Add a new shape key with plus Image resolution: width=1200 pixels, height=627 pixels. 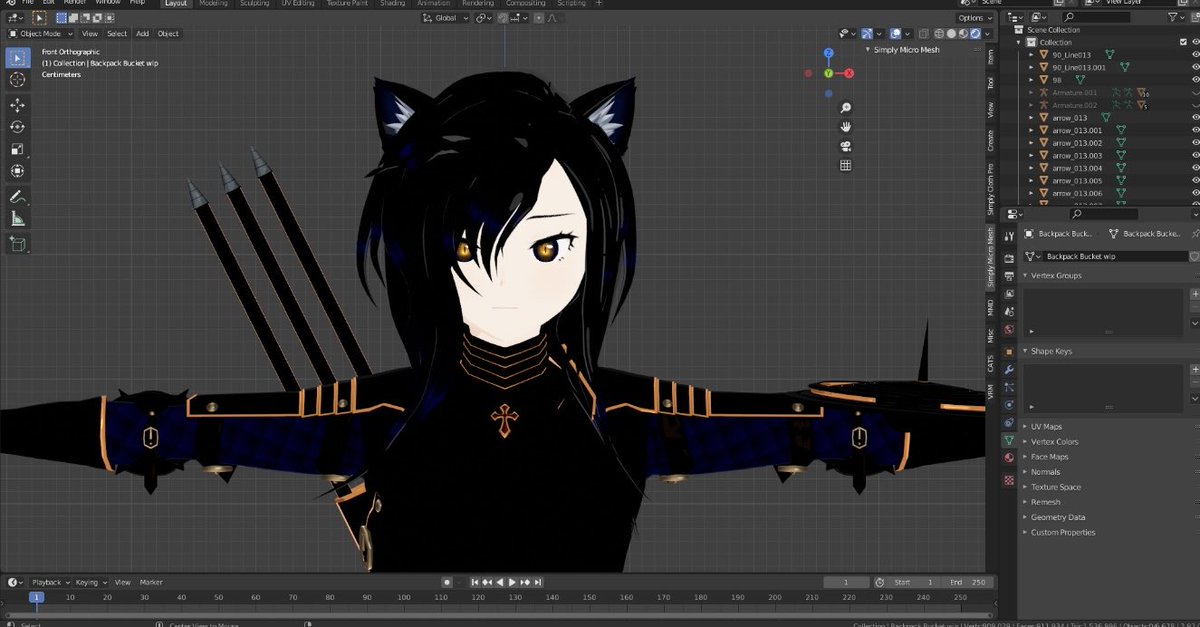1194,370
